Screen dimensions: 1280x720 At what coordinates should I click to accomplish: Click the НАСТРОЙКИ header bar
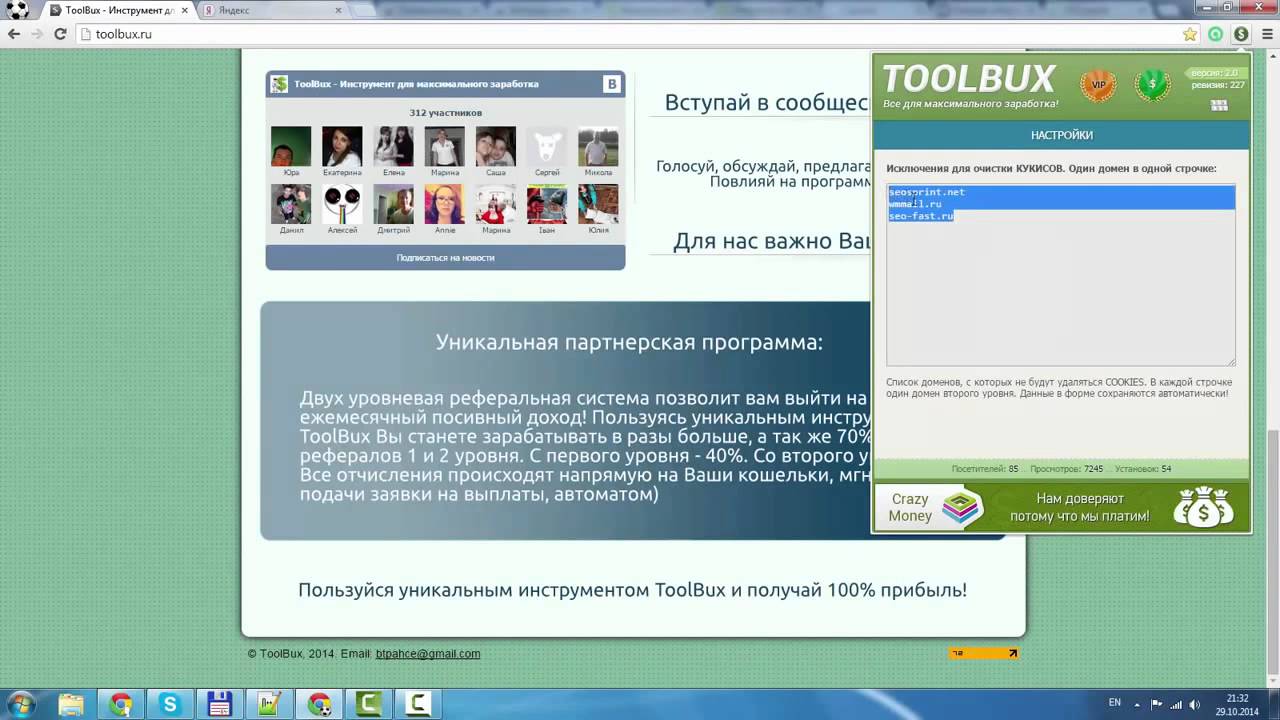1061,135
